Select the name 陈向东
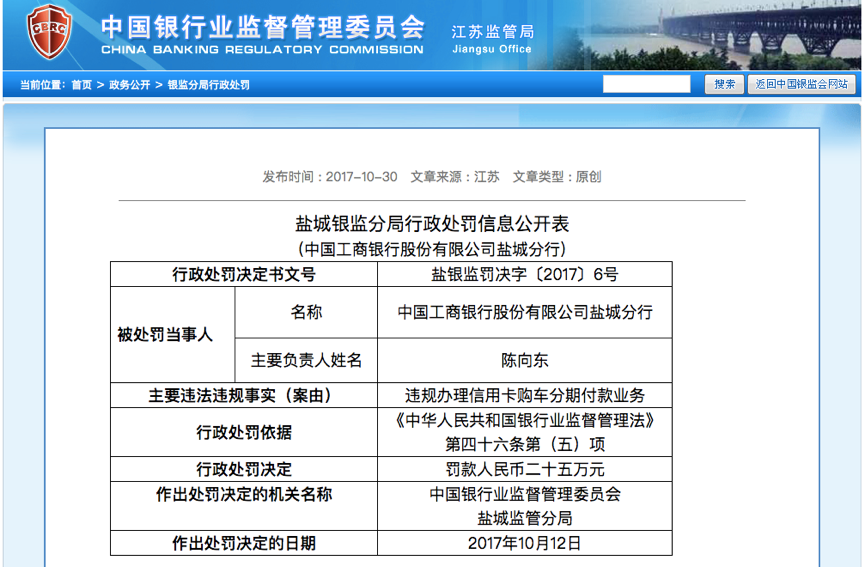 (x=525, y=360)
